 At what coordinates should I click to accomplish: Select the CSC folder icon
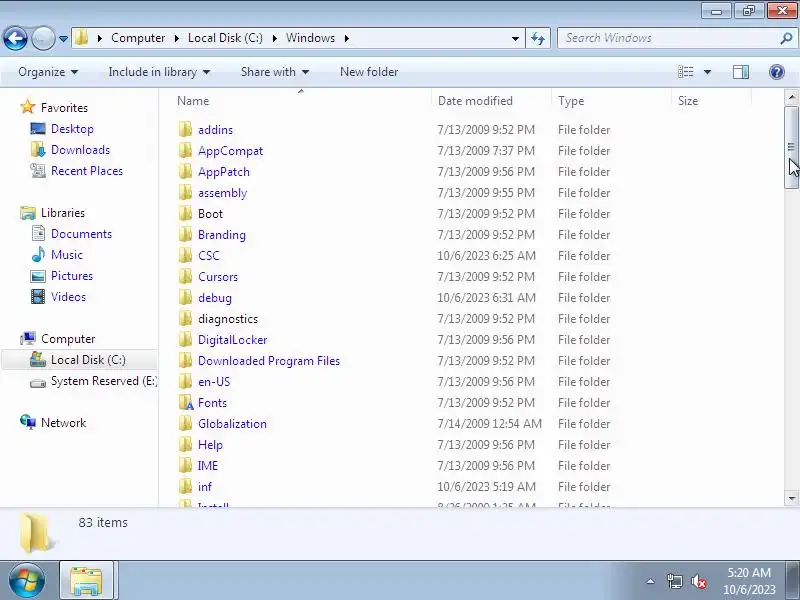(x=186, y=255)
